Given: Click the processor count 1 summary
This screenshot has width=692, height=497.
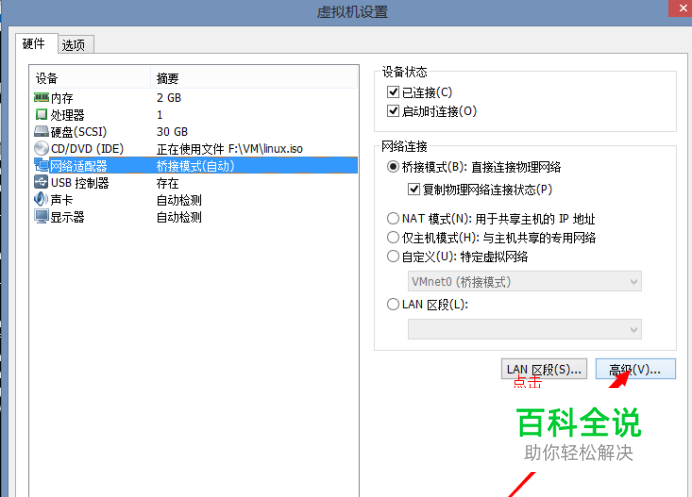Looking at the screenshot, I should (x=160, y=115).
